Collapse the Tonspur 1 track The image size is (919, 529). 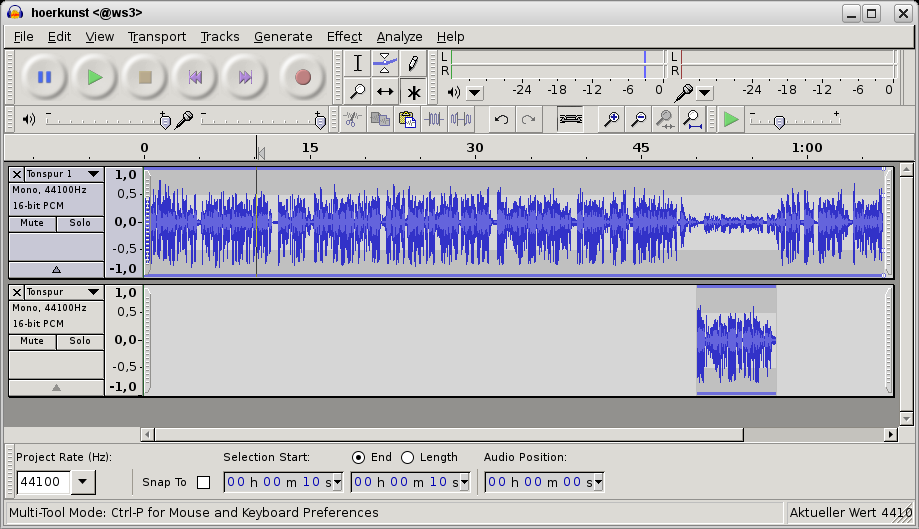[x=56, y=269]
